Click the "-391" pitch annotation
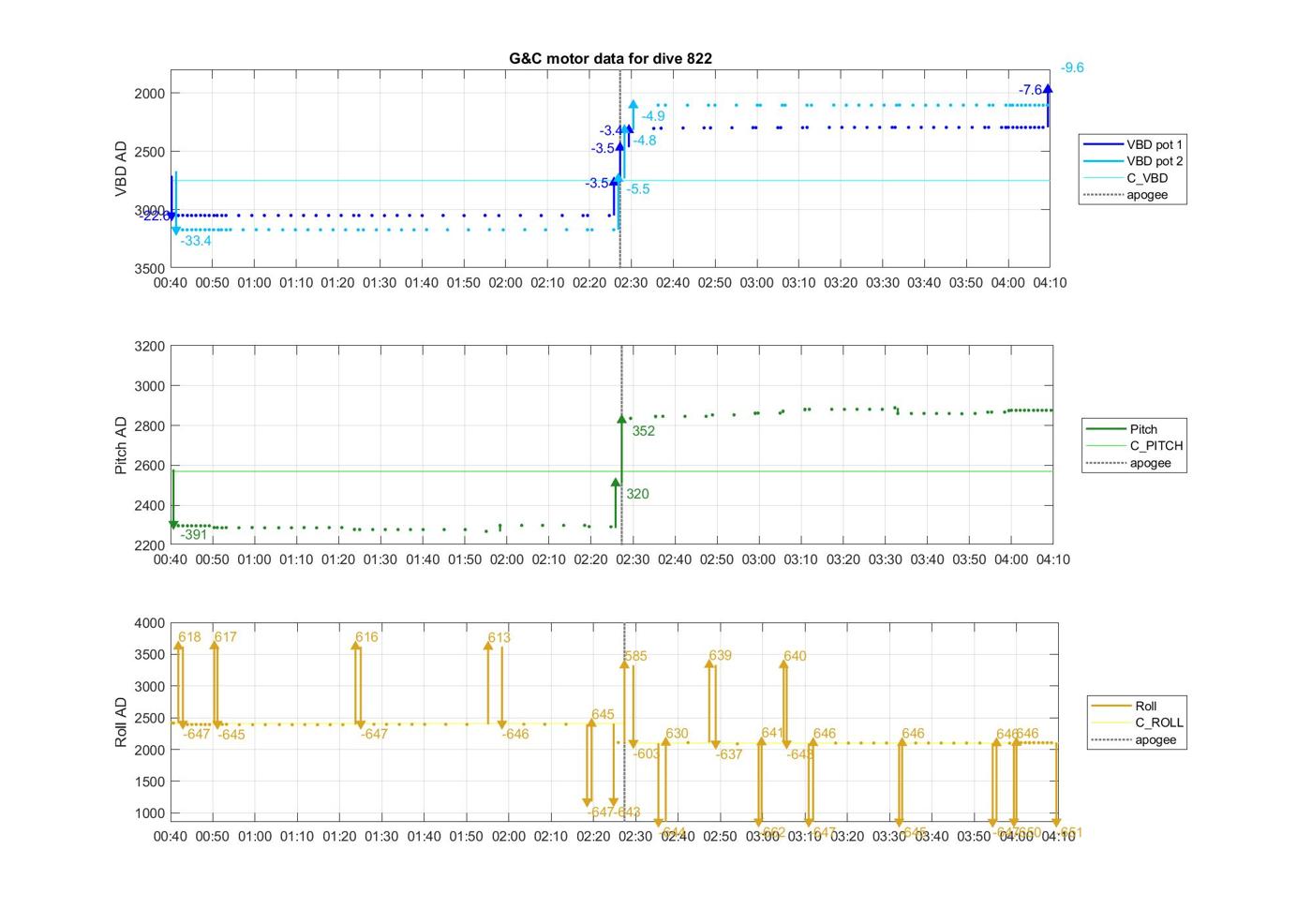The width and height of the screenshot is (1312, 924). (194, 534)
